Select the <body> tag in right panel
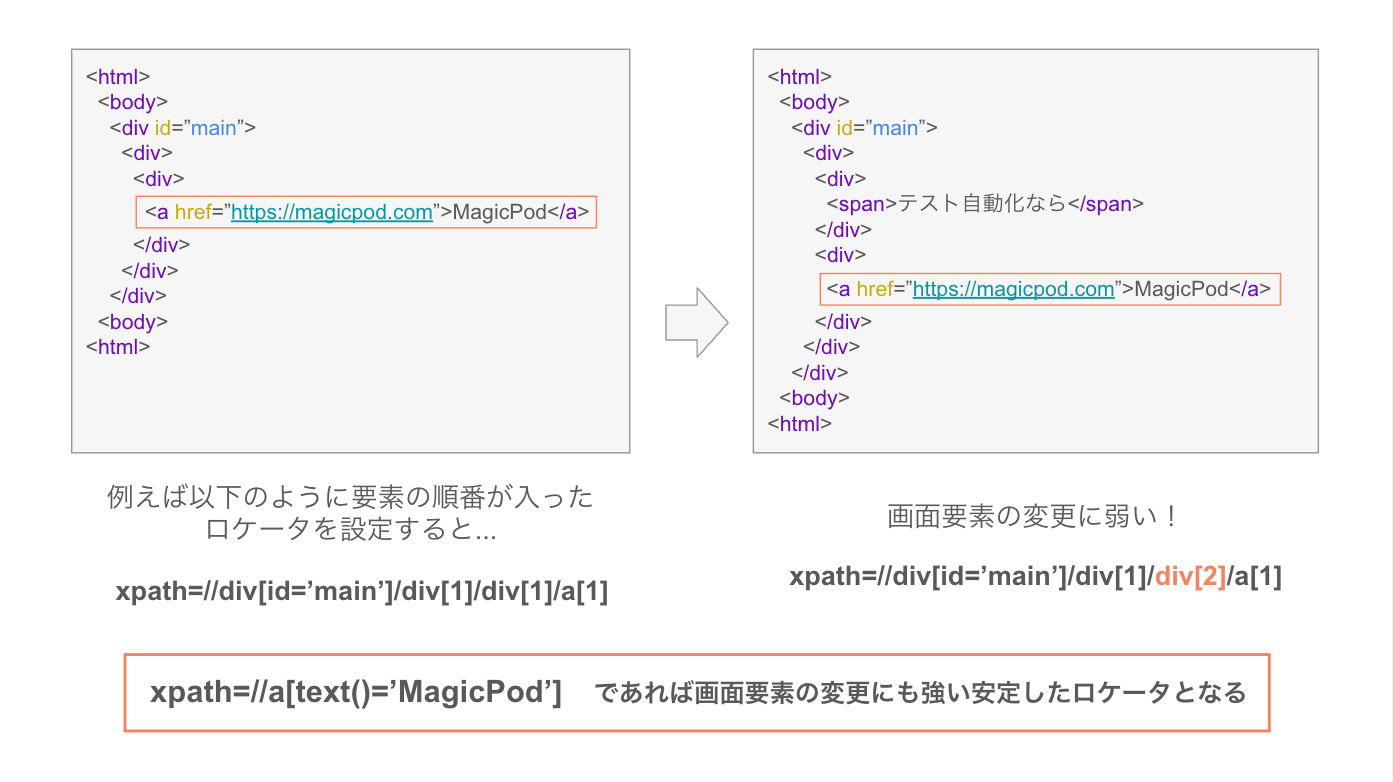The height and width of the screenshot is (782, 1393). click(x=814, y=101)
